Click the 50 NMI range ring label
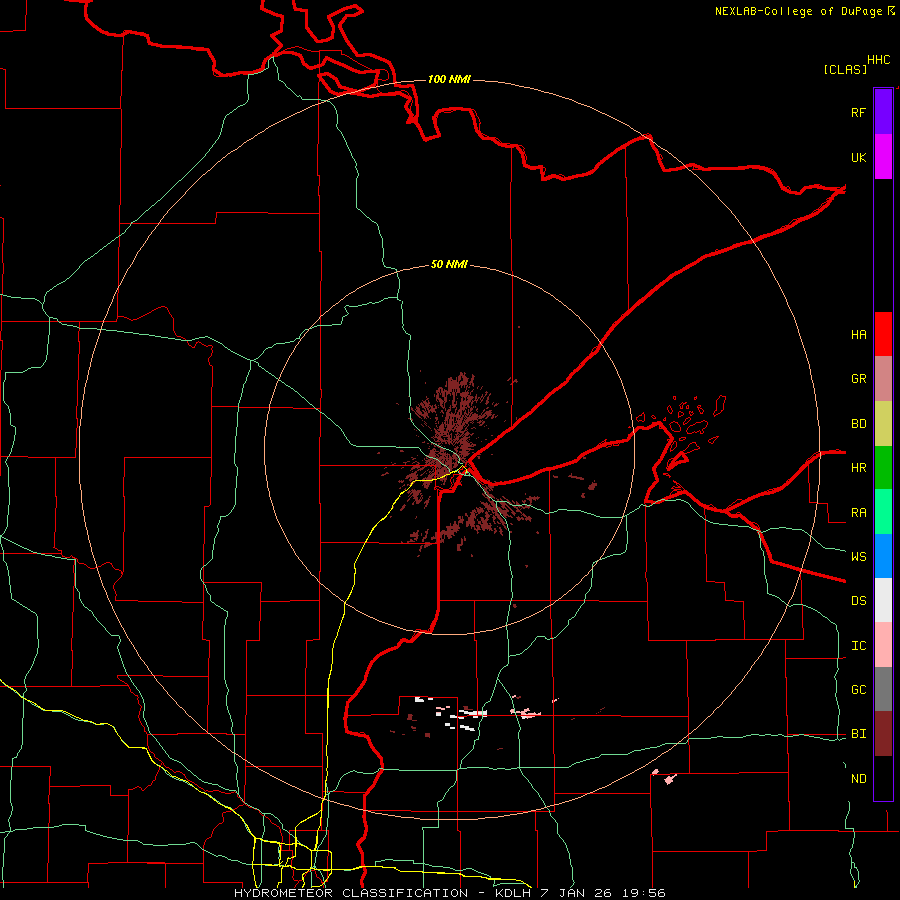 coord(449,265)
